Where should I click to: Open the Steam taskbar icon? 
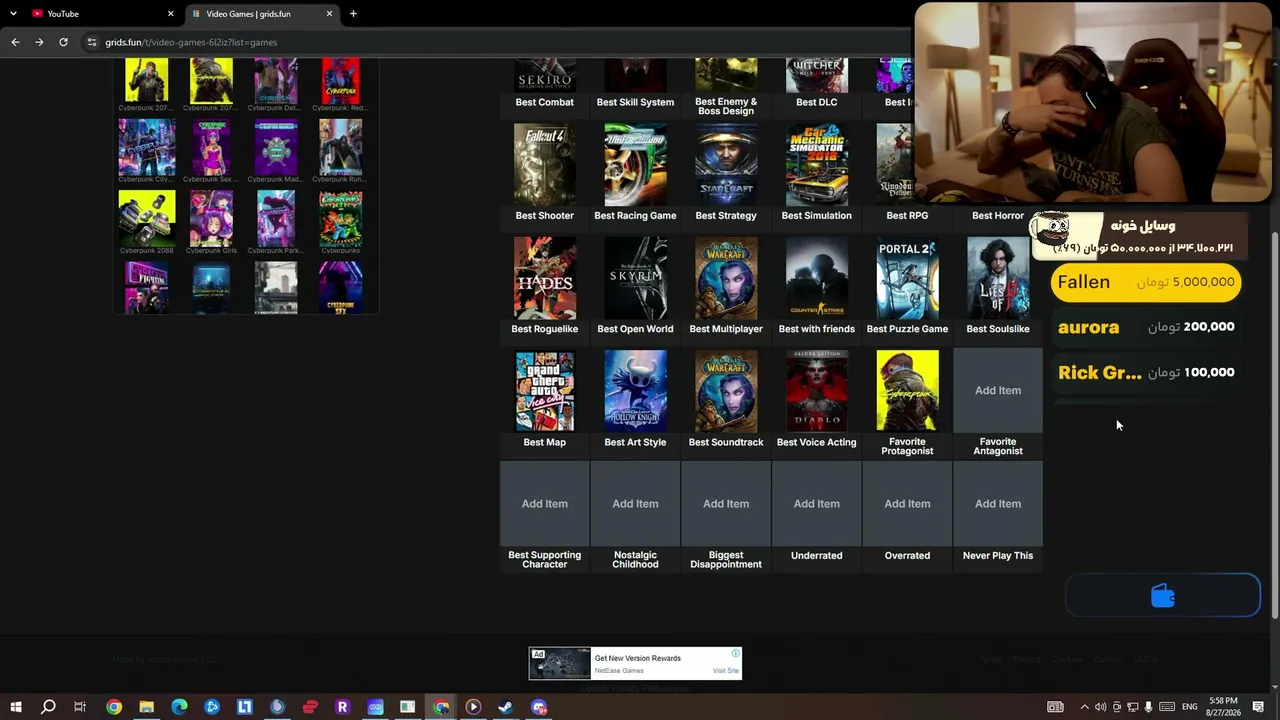pyautogui.click(x=506, y=707)
